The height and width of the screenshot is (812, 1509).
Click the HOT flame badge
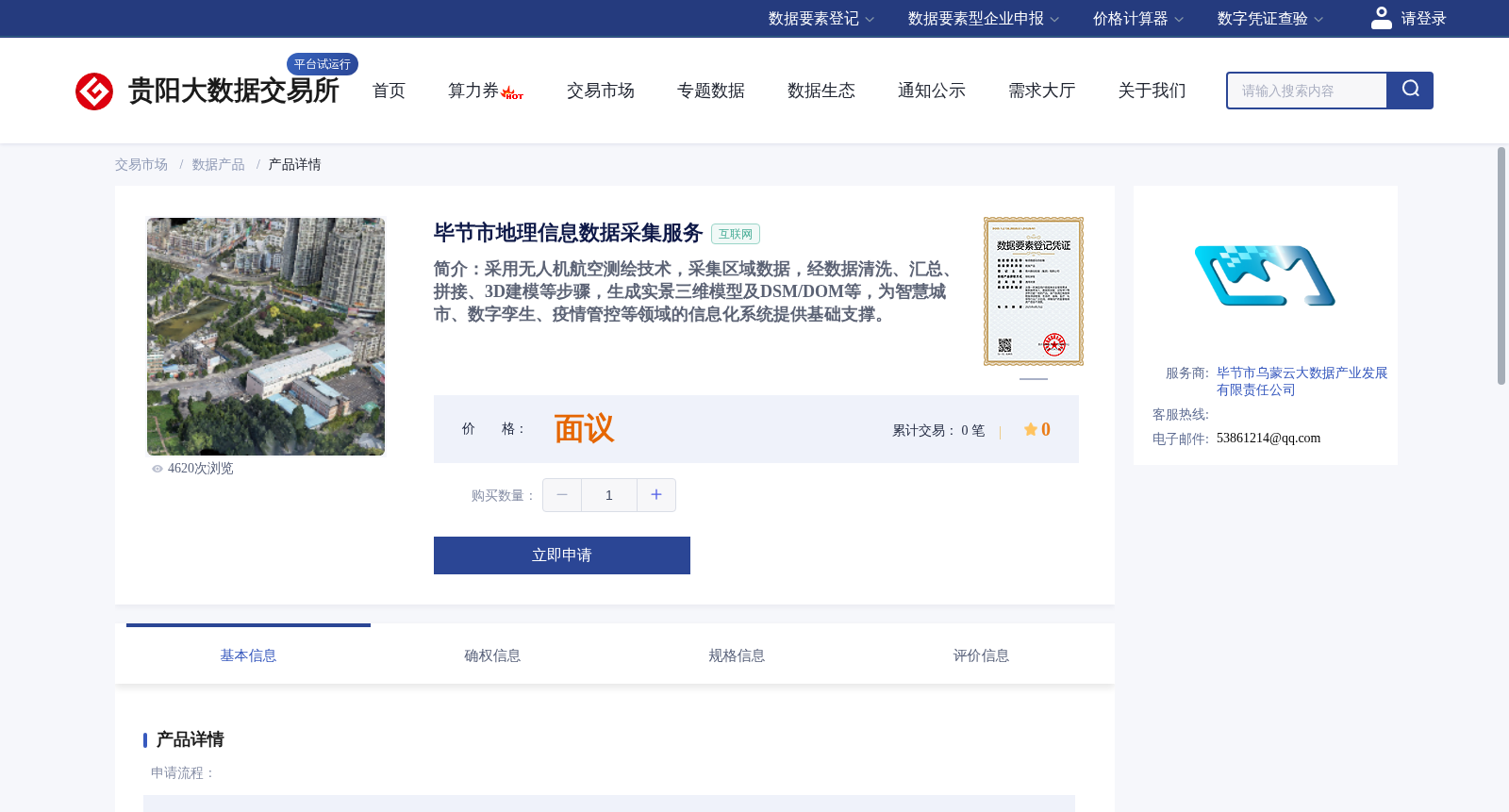(512, 93)
